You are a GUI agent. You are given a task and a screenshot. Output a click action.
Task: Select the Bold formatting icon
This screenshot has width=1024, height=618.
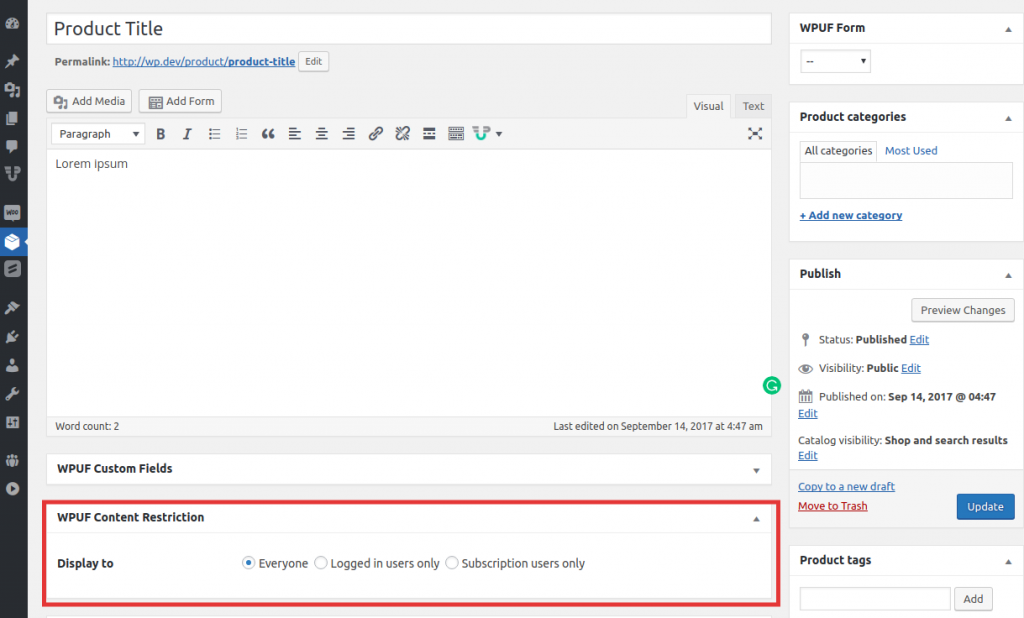(161, 133)
